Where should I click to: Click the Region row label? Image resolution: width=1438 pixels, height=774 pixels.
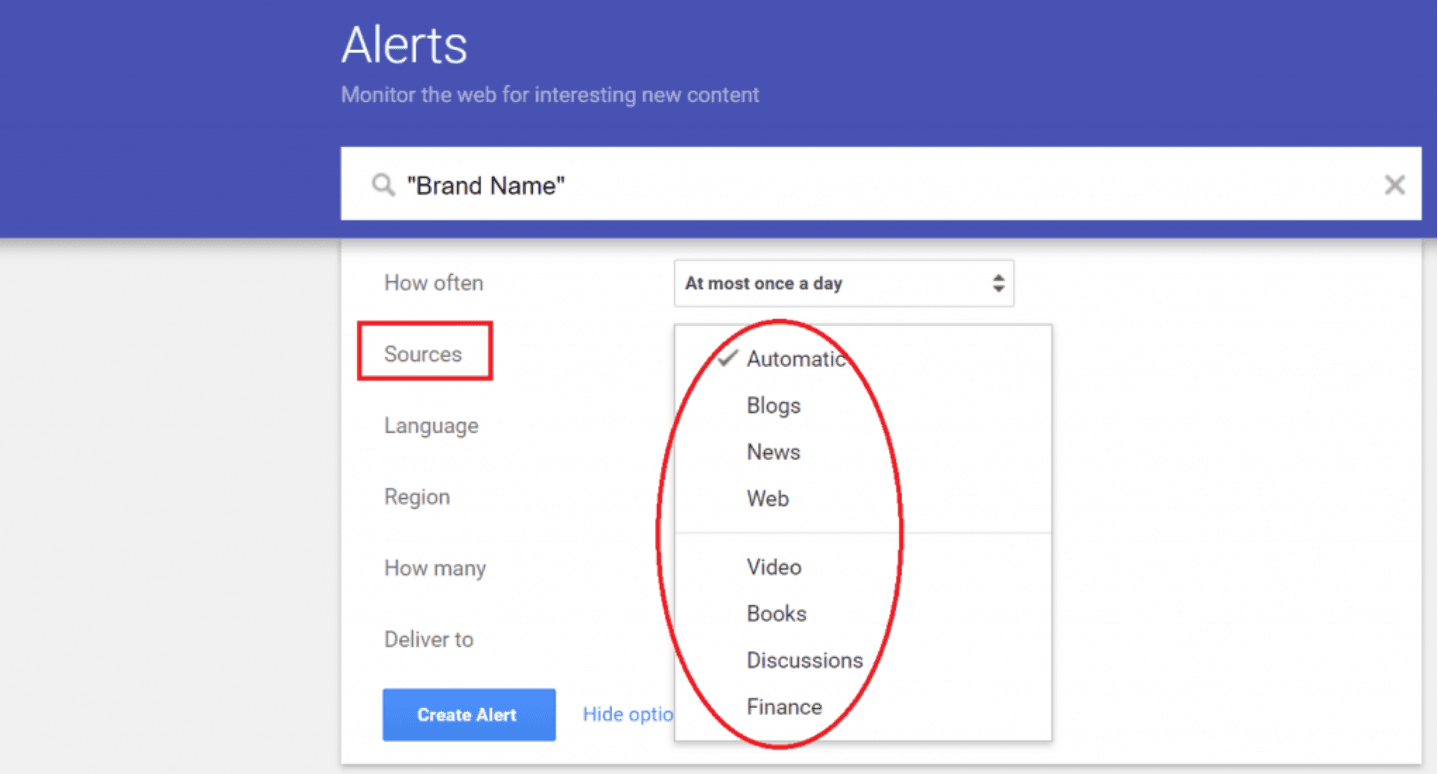pos(417,497)
